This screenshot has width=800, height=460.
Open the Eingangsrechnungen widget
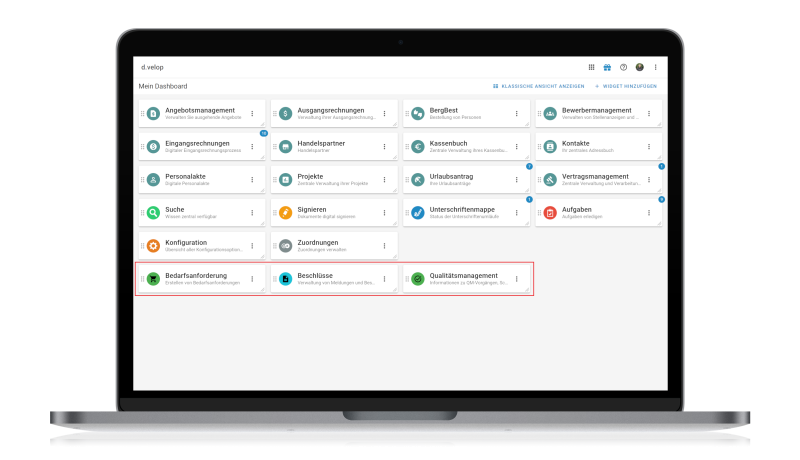[200, 146]
